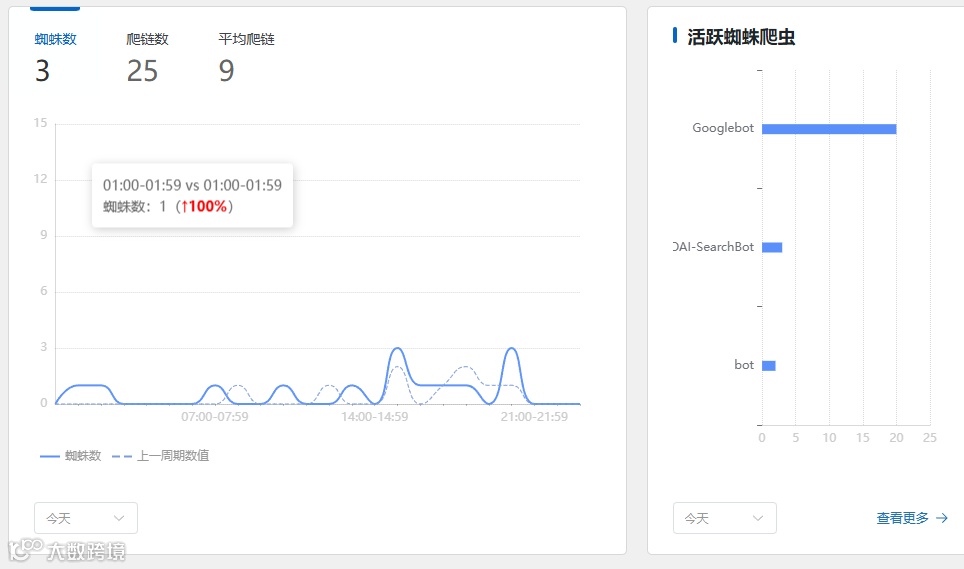The width and height of the screenshot is (964, 569).
Task: Select the 平均爬链 metric tab
Action: pos(246,40)
